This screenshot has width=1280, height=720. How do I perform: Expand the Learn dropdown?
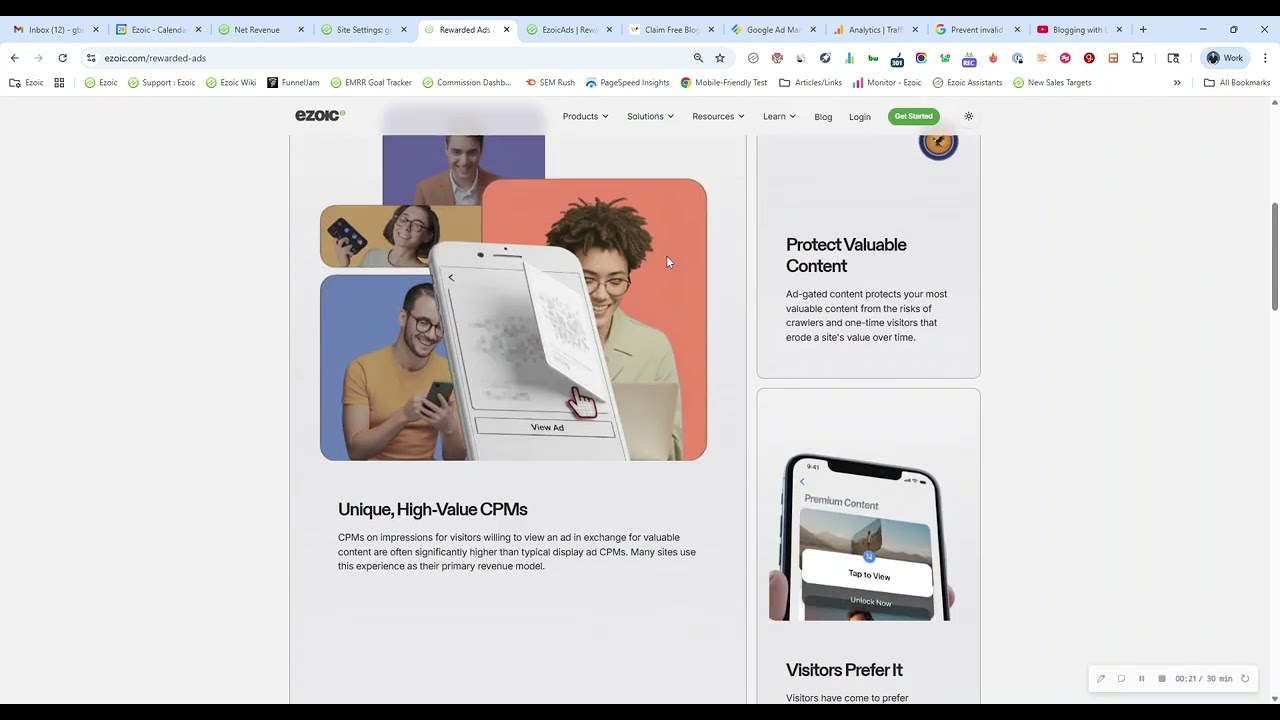tap(779, 116)
